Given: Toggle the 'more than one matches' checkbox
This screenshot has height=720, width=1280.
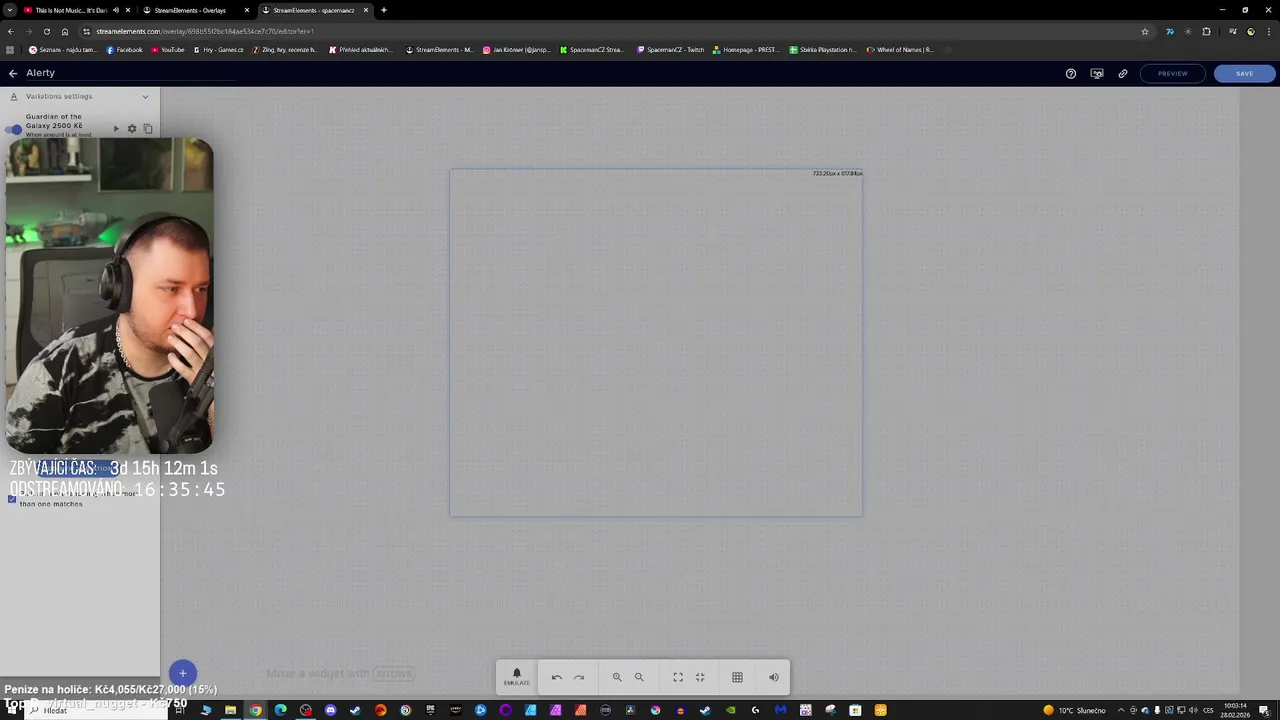Looking at the screenshot, I should coord(12,498).
